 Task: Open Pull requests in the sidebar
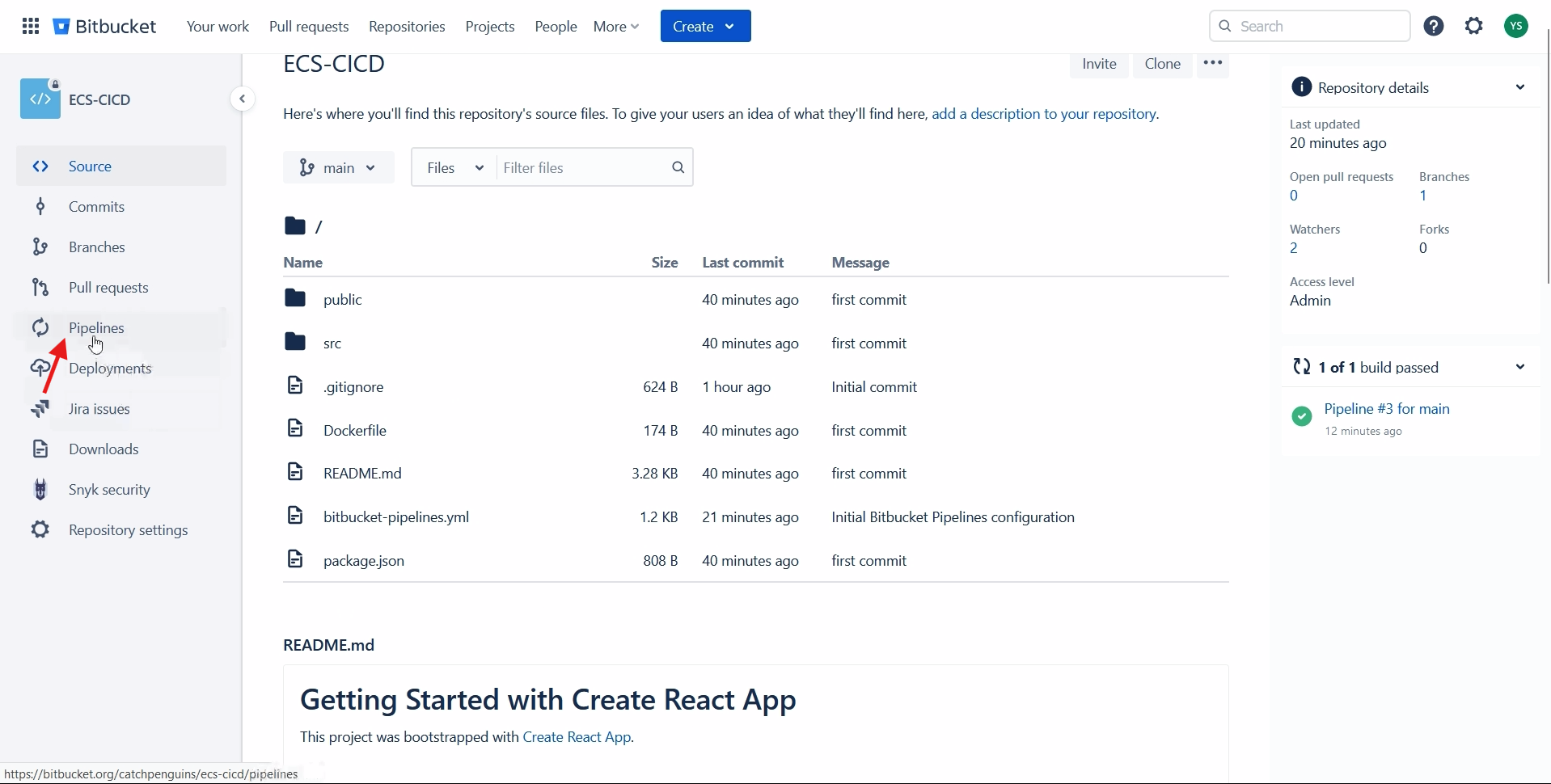121,287
